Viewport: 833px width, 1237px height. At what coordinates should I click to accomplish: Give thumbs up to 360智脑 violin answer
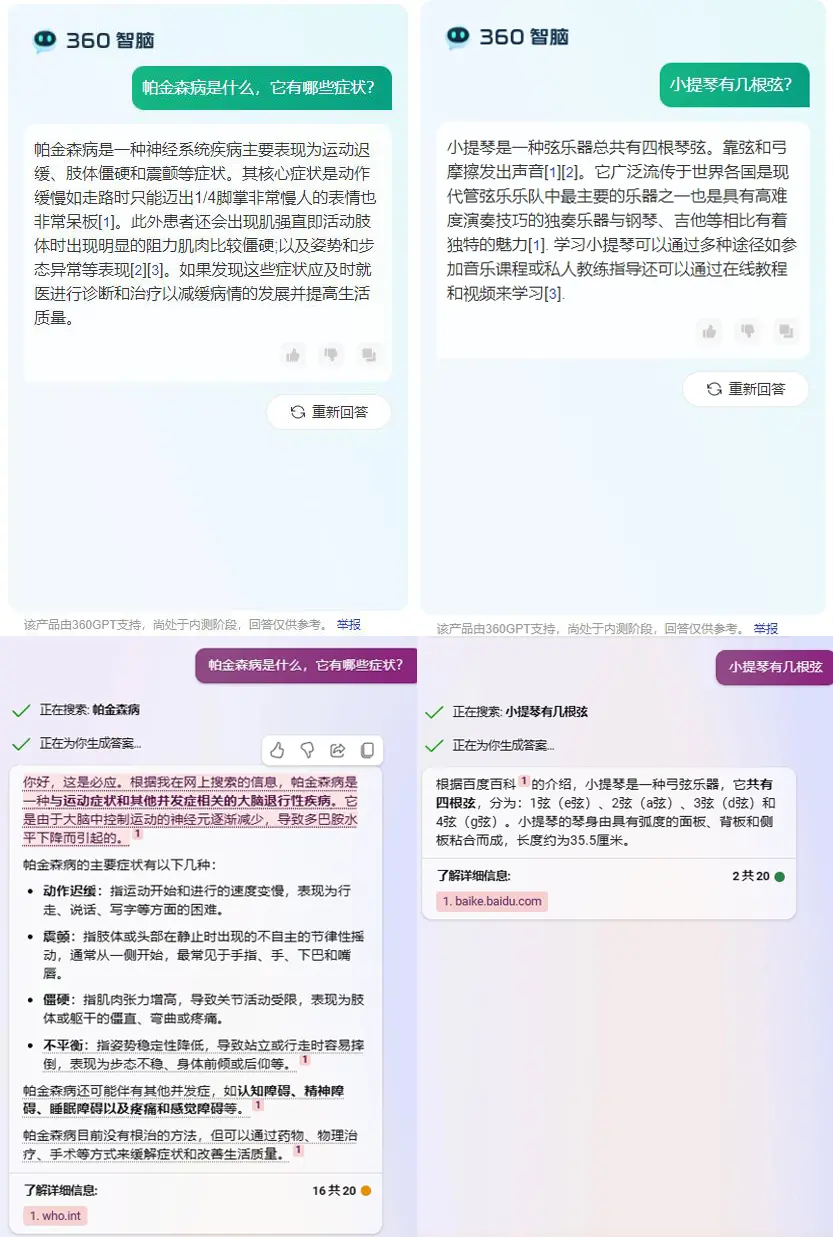point(710,331)
